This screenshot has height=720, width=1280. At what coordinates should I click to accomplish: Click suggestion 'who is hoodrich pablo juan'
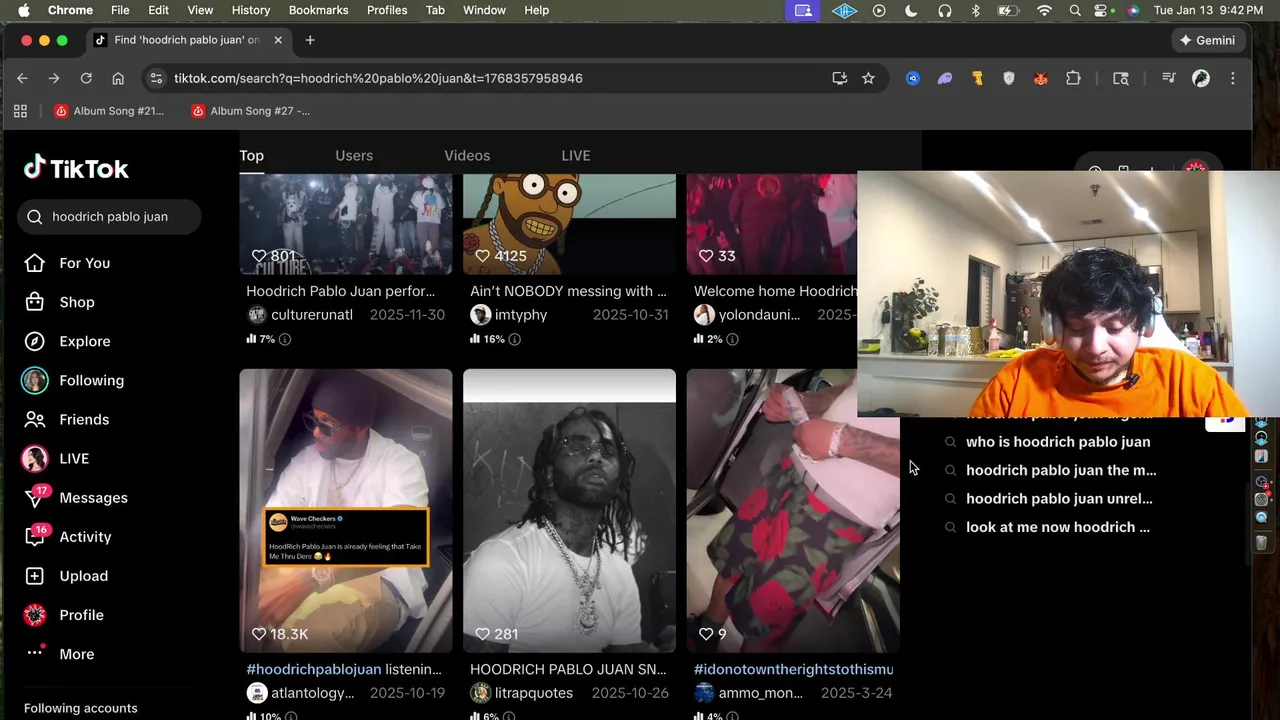tap(1058, 441)
